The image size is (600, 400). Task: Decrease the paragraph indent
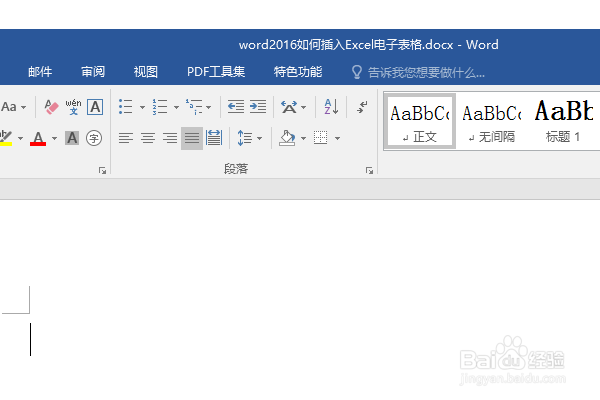tap(236, 107)
